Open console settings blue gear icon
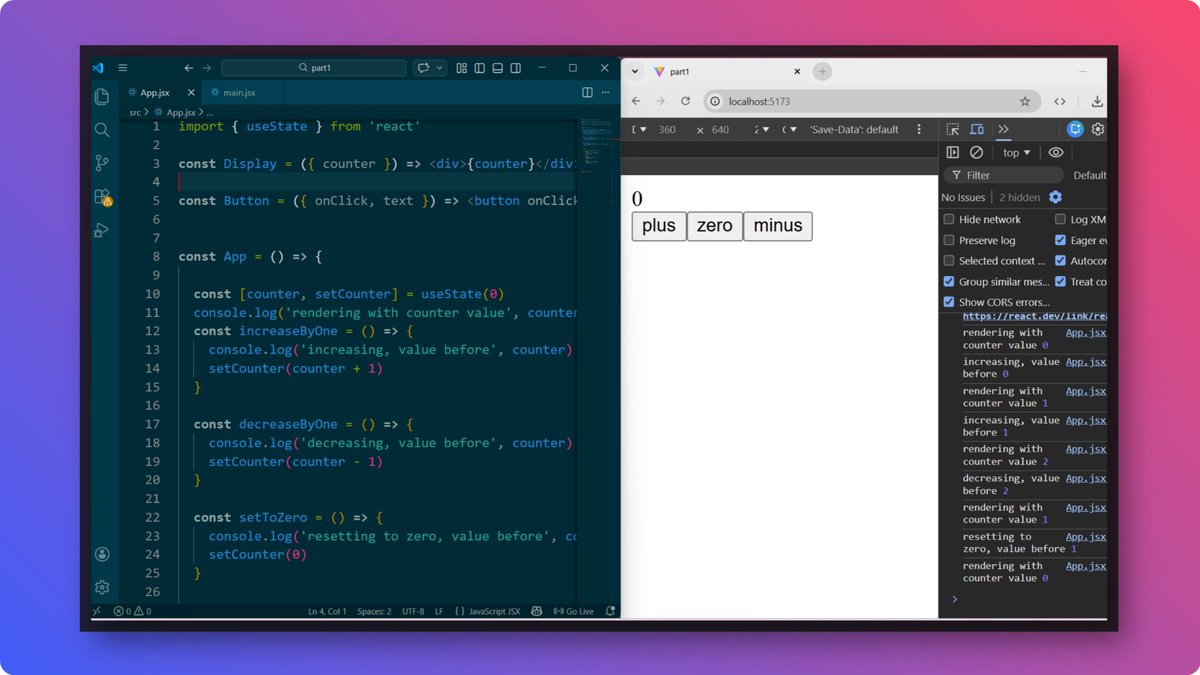The height and width of the screenshot is (675, 1200). point(1055,197)
